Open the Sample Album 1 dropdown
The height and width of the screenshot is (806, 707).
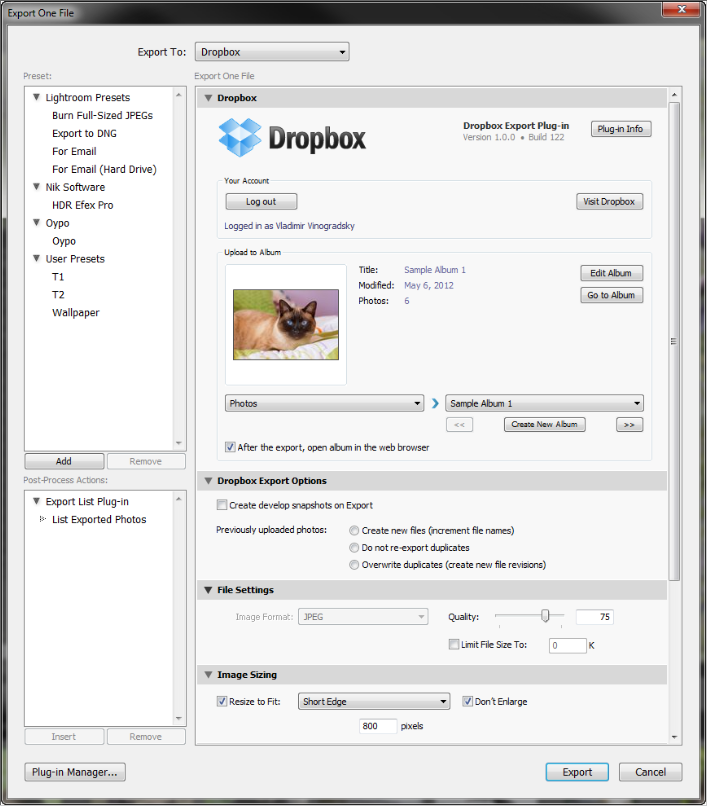(545, 404)
